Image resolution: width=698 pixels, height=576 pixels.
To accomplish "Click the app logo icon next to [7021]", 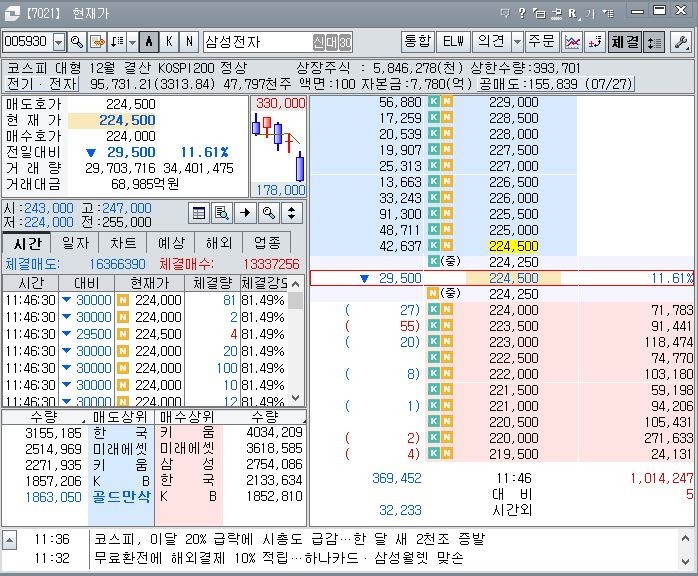I will 12,13.
